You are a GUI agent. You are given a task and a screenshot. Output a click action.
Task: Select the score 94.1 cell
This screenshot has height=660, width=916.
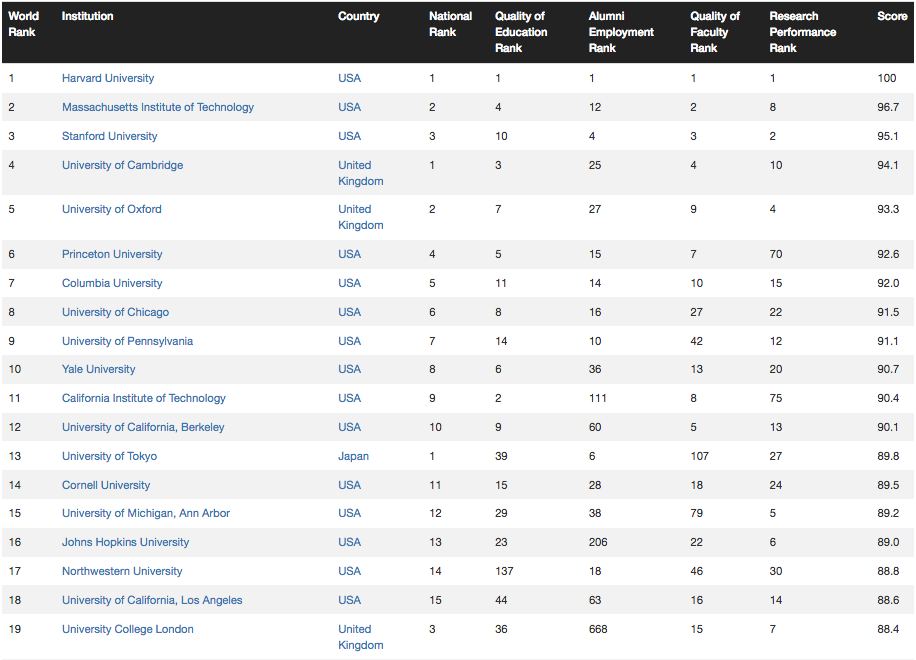pos(888,165)
